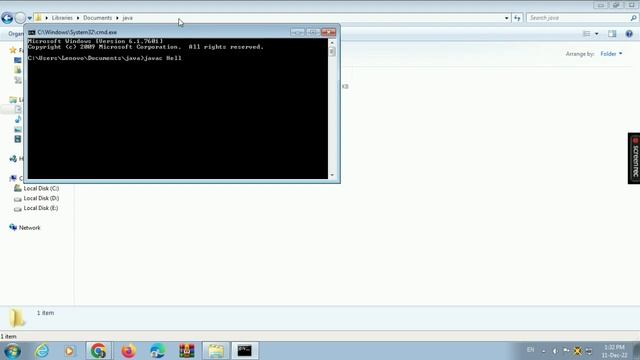The image size is (640, 360).
Task: Show hidden tray icons arrow
Action: 544,351
